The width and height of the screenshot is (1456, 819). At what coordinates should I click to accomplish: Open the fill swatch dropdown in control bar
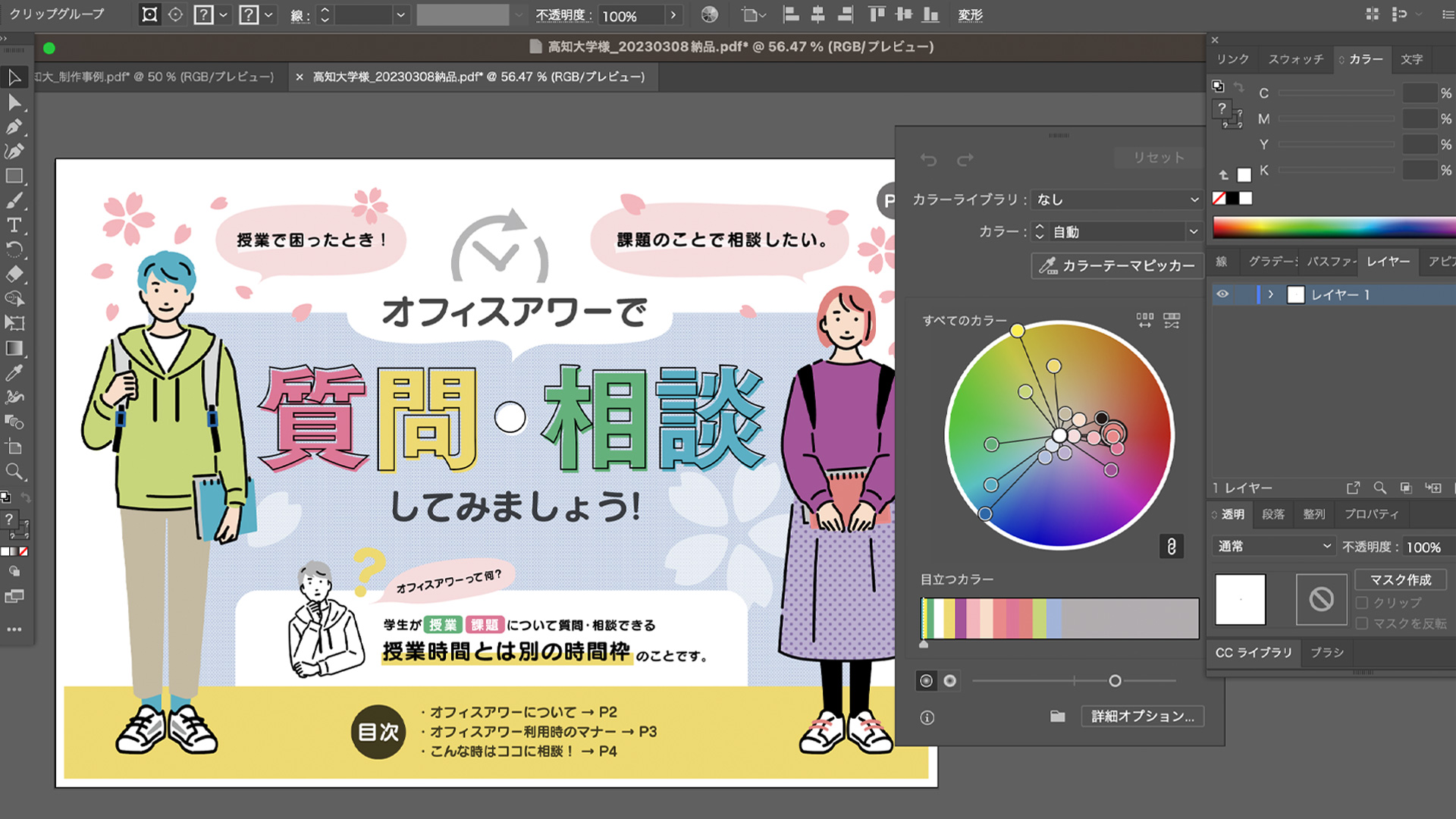click(x=224, y=15)
